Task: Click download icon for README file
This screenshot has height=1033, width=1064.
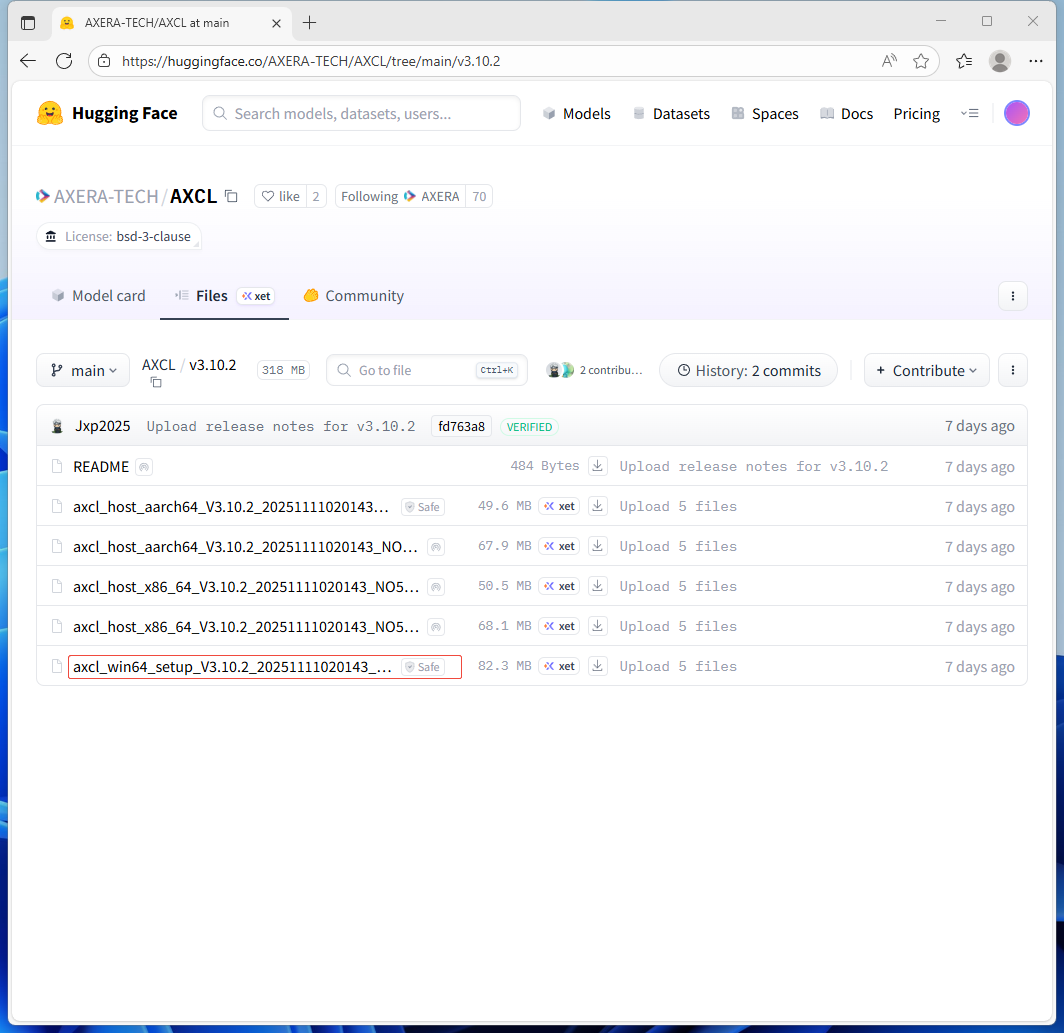Action: pyautogui.click(x=598, y=466)
